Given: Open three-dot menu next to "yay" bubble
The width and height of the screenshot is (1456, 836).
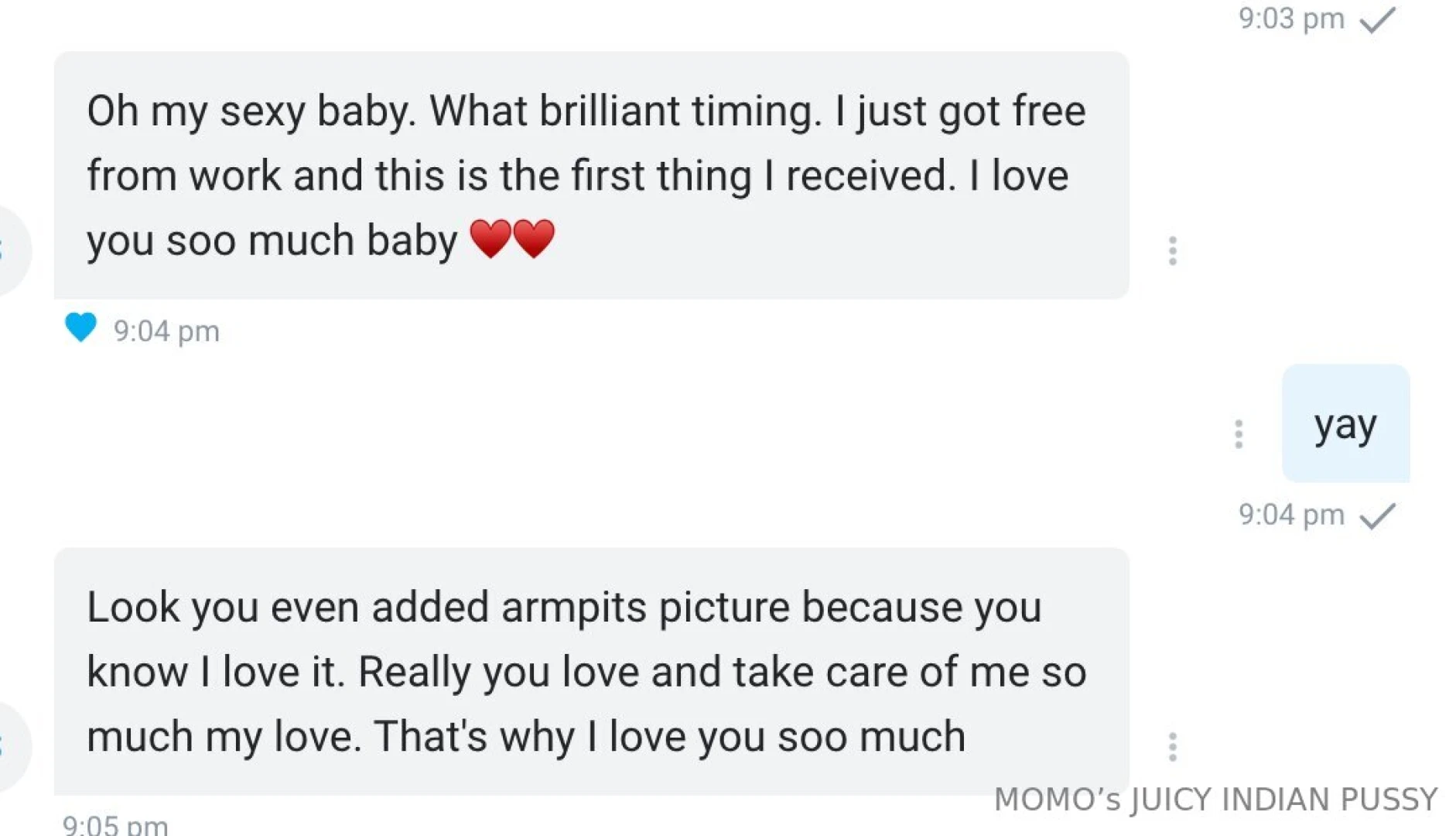Looking at the screenshot, I should 1238,434.
